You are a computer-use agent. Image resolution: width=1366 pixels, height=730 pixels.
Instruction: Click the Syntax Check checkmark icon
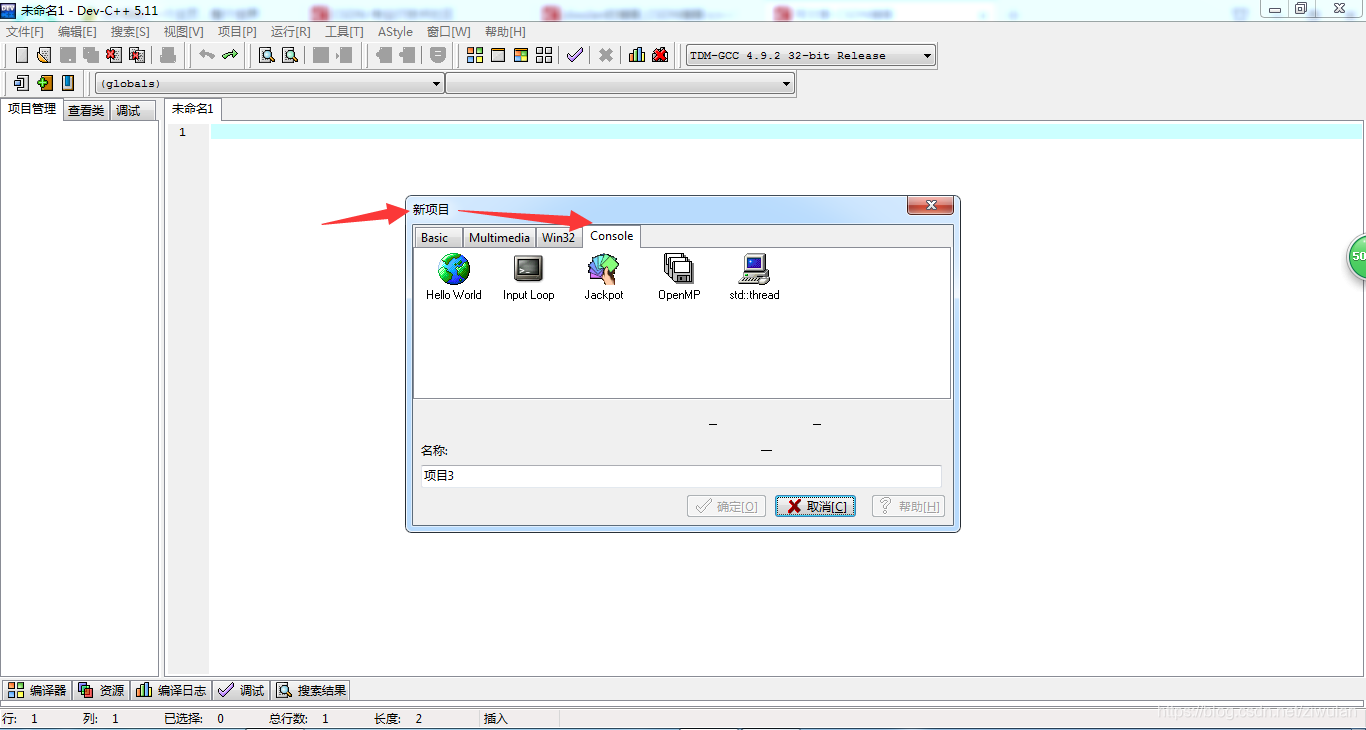tap(575, 55)
